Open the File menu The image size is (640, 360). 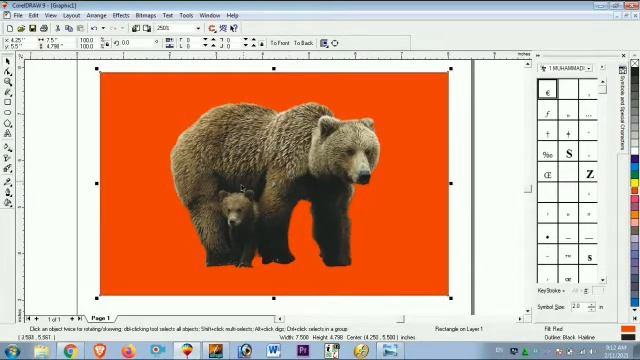click(x=18, y=16)
